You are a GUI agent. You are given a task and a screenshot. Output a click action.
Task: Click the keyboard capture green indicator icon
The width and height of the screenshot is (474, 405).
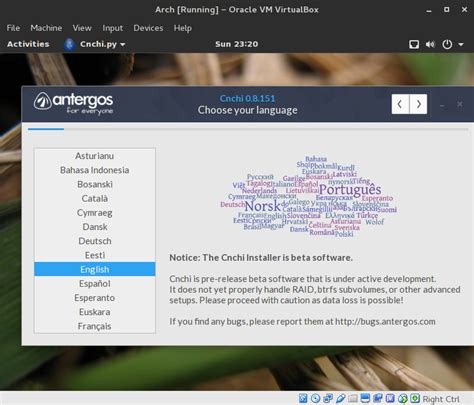(x=415, y=398)
